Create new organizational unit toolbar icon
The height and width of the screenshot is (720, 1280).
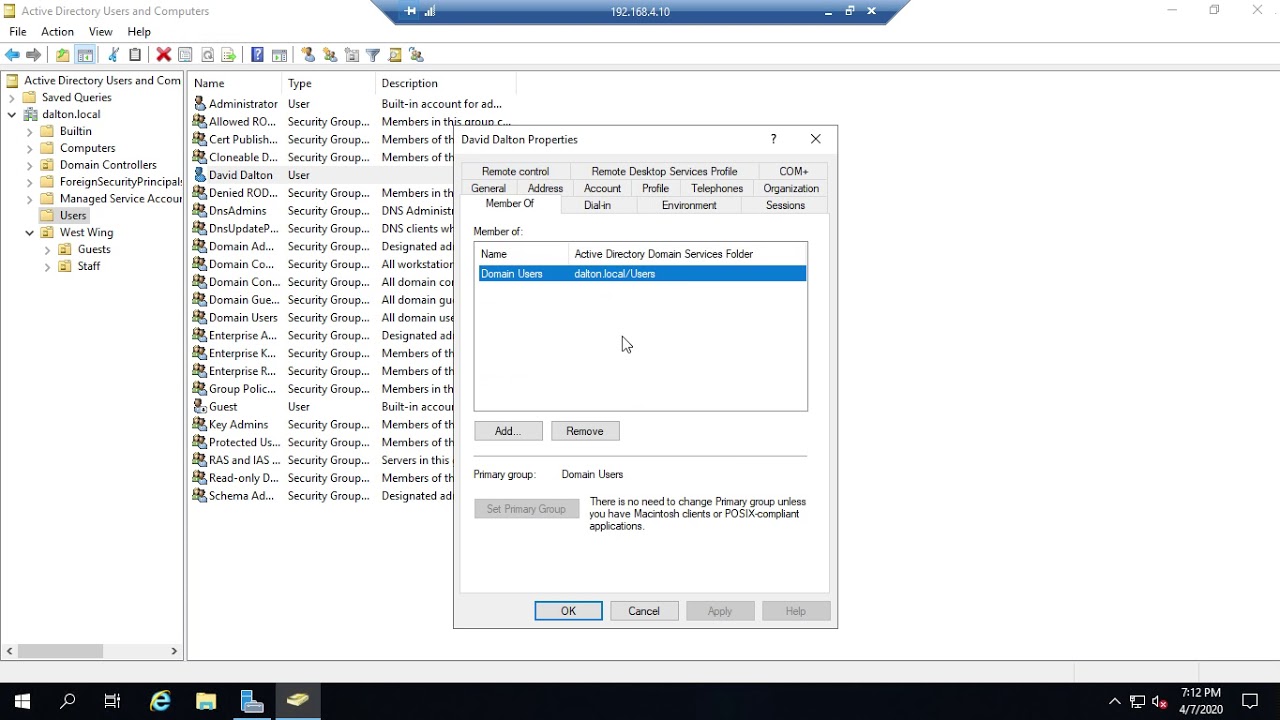[352, 55]
